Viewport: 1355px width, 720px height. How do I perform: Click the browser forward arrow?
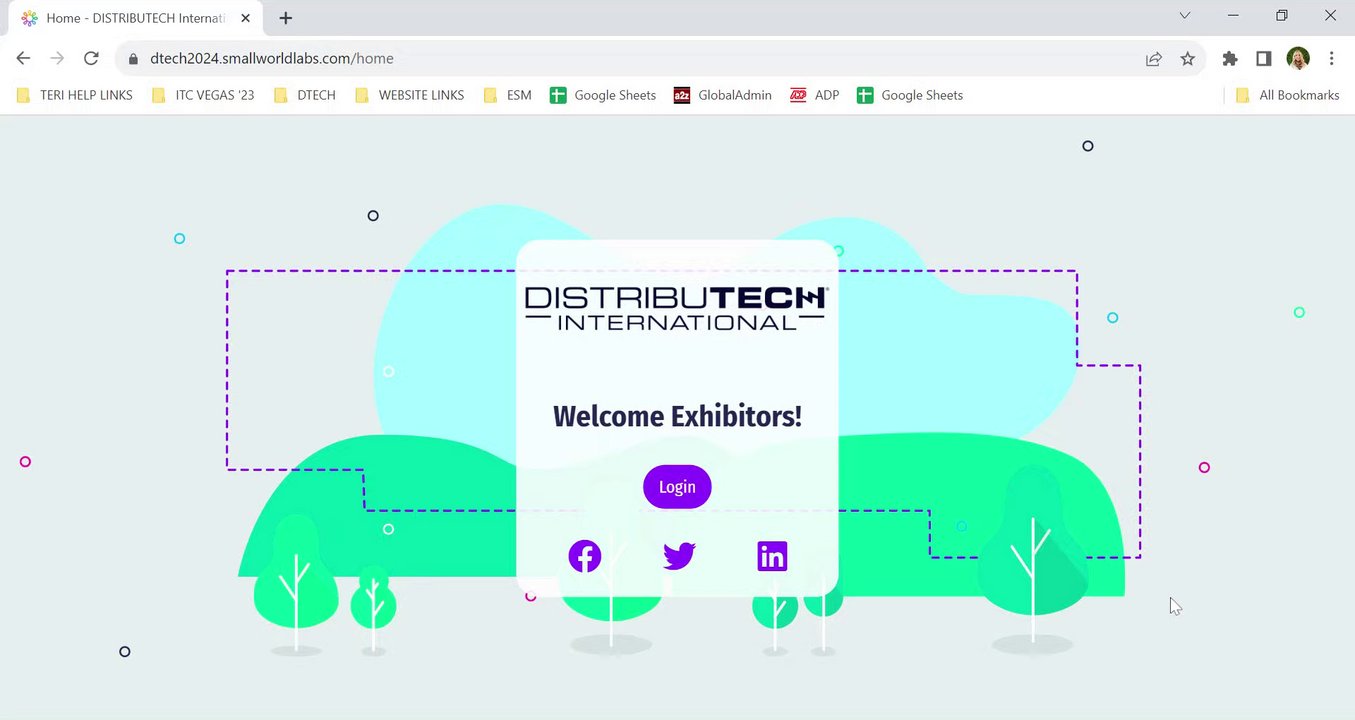(57, 58)
